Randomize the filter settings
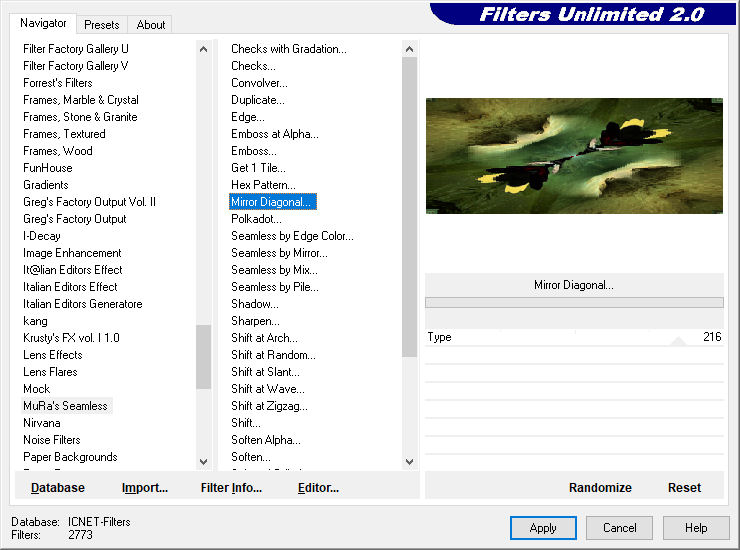Screen dimensions: 740x550 [x=600, y=488]
